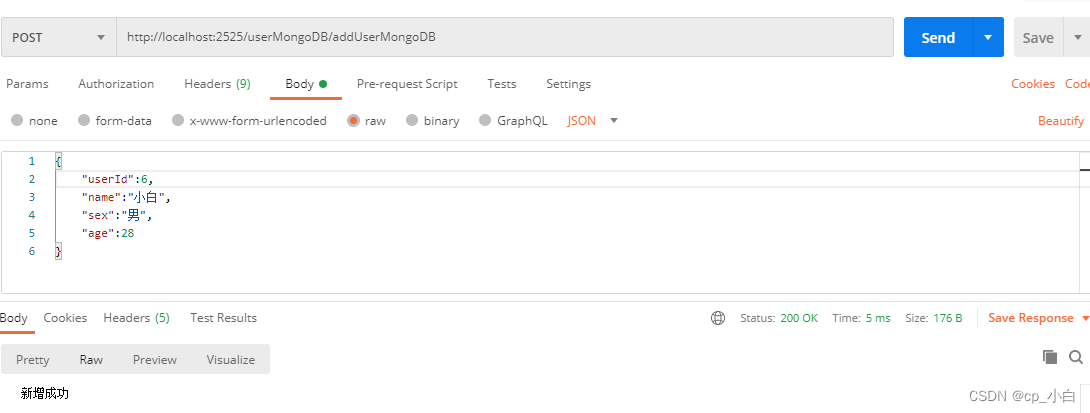
Task: Click the "sex" line in body editor
Action: [x=117, y=216]
